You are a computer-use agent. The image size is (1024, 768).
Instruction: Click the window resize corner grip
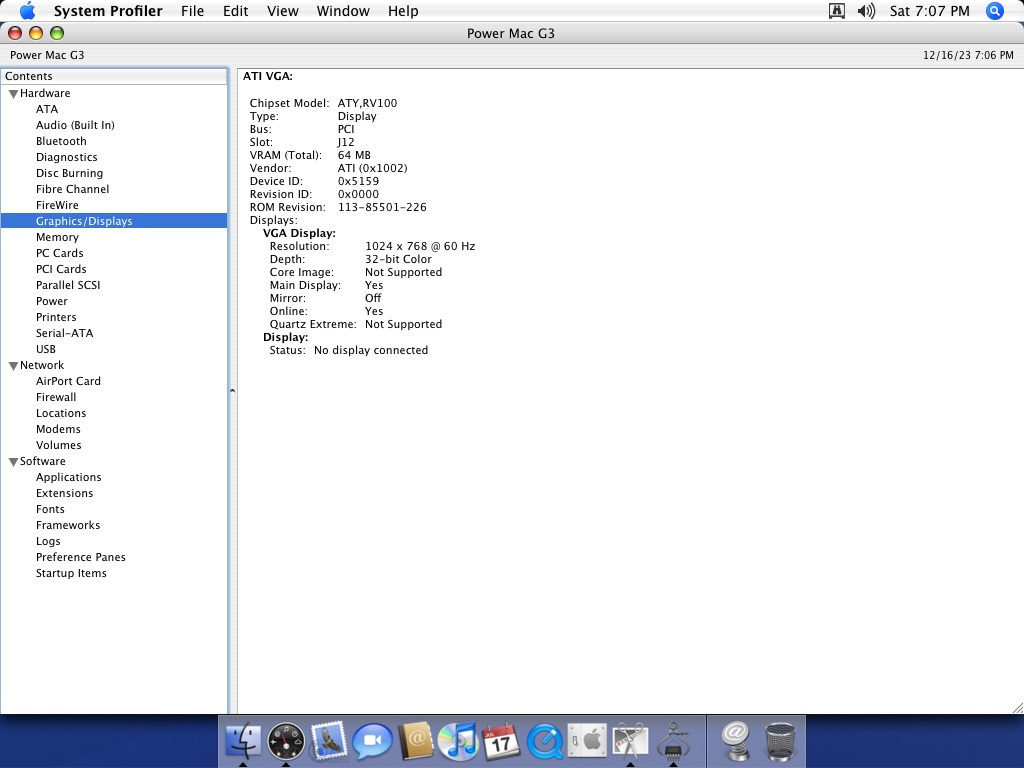tap(1017, 708)
